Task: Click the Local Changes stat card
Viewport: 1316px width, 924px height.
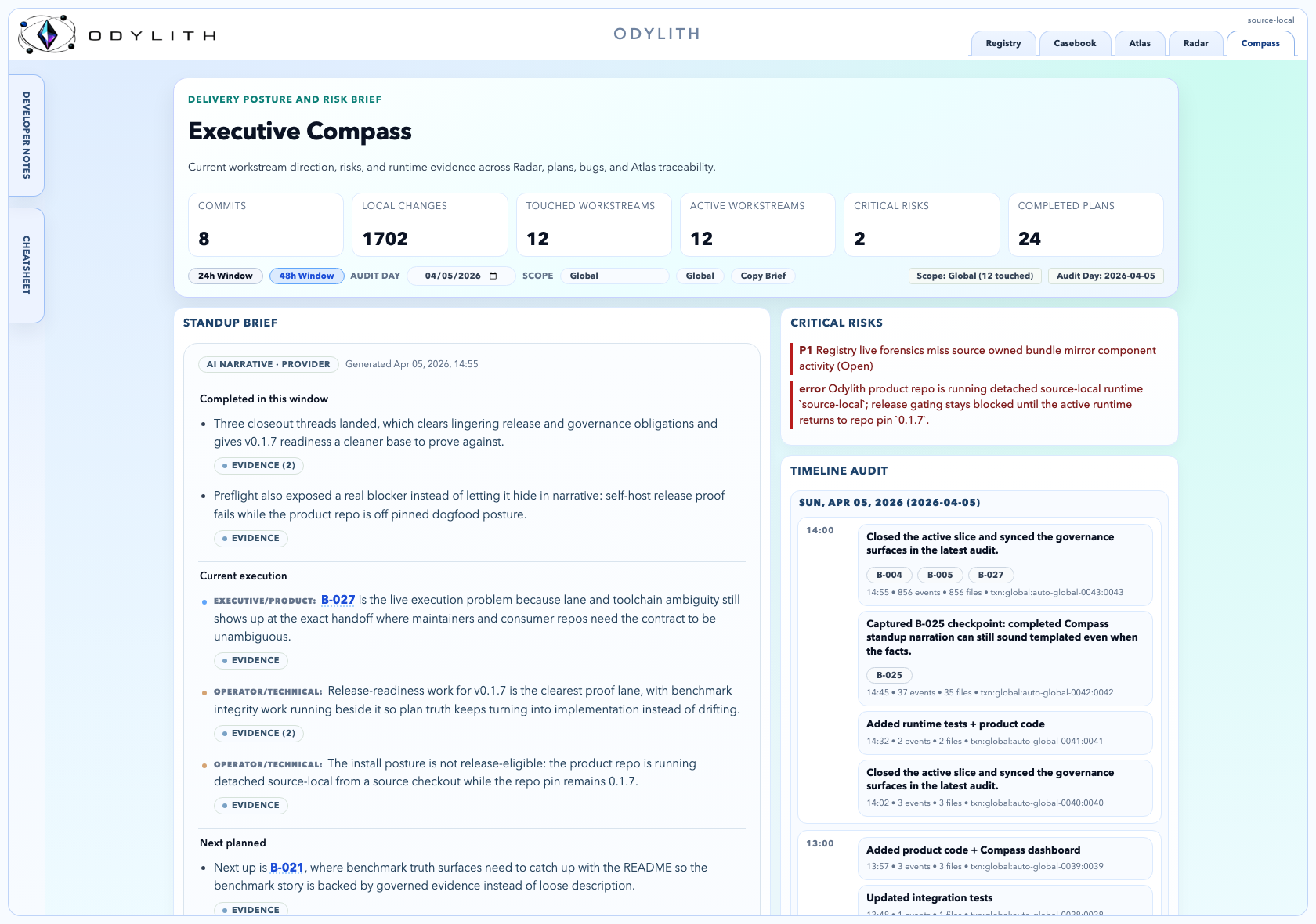Action: pyautogui.click(x=429, y=225)
